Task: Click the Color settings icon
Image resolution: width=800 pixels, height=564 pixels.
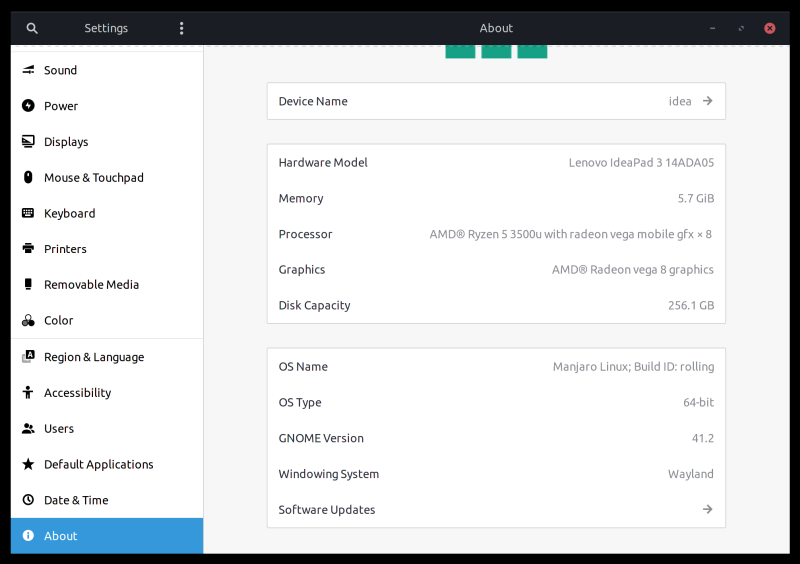Action: click(28, 321)
